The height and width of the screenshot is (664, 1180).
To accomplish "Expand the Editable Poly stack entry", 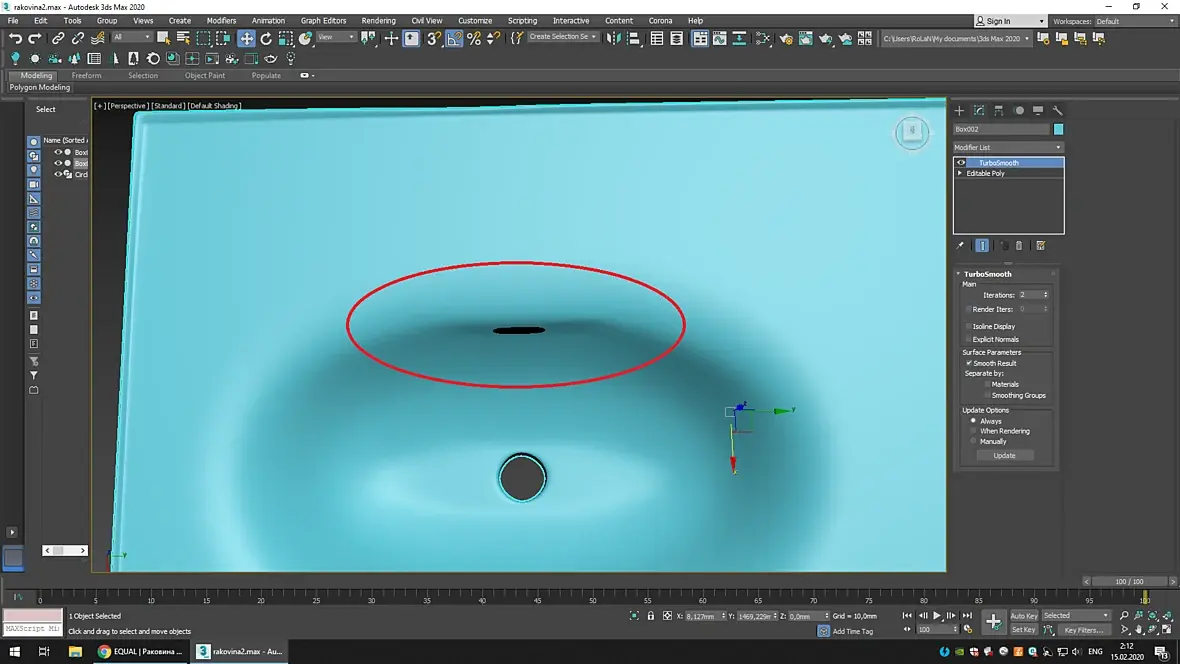I will coord(960,173).
